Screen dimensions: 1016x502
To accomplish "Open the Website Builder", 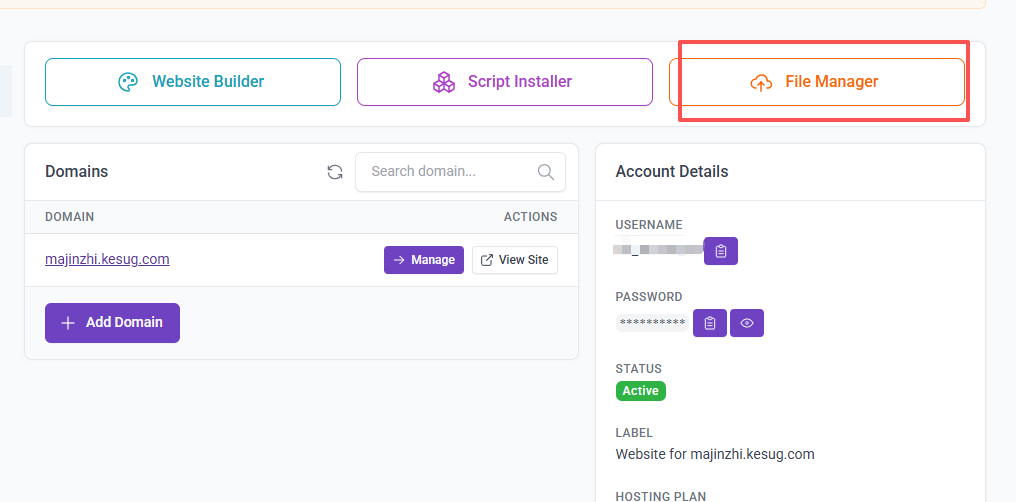I will pyautogui.click(x=193, y=82).
